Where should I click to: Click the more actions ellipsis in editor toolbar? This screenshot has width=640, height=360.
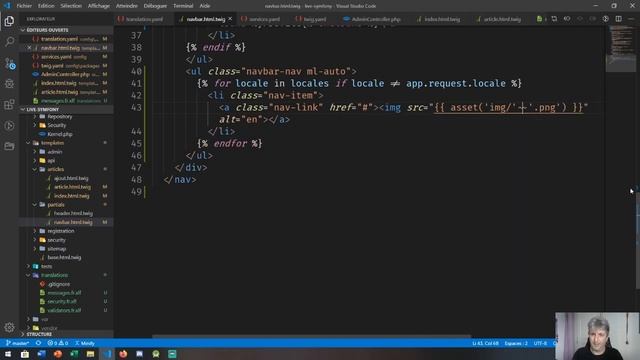(631, 19)
